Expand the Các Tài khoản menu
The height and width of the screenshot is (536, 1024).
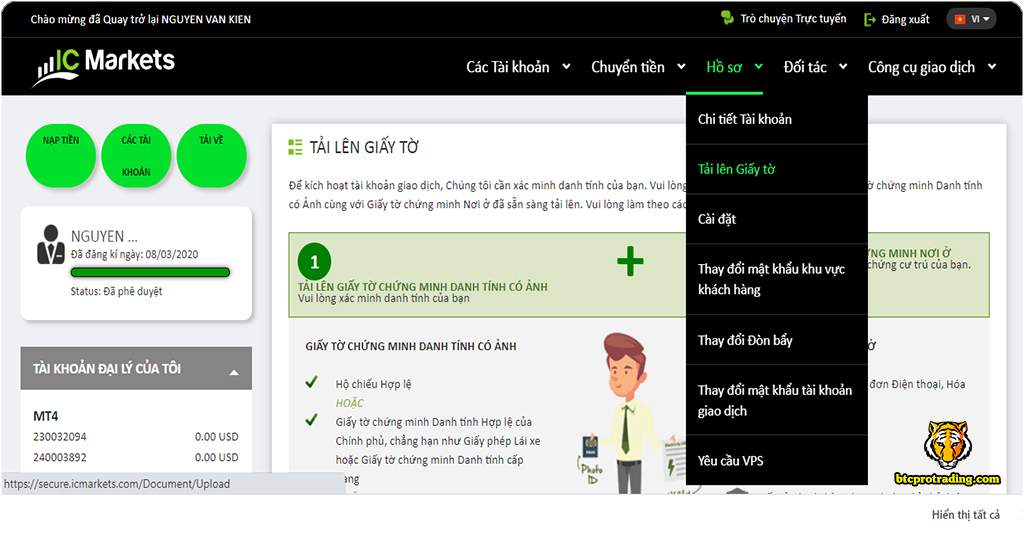point(518,67)
